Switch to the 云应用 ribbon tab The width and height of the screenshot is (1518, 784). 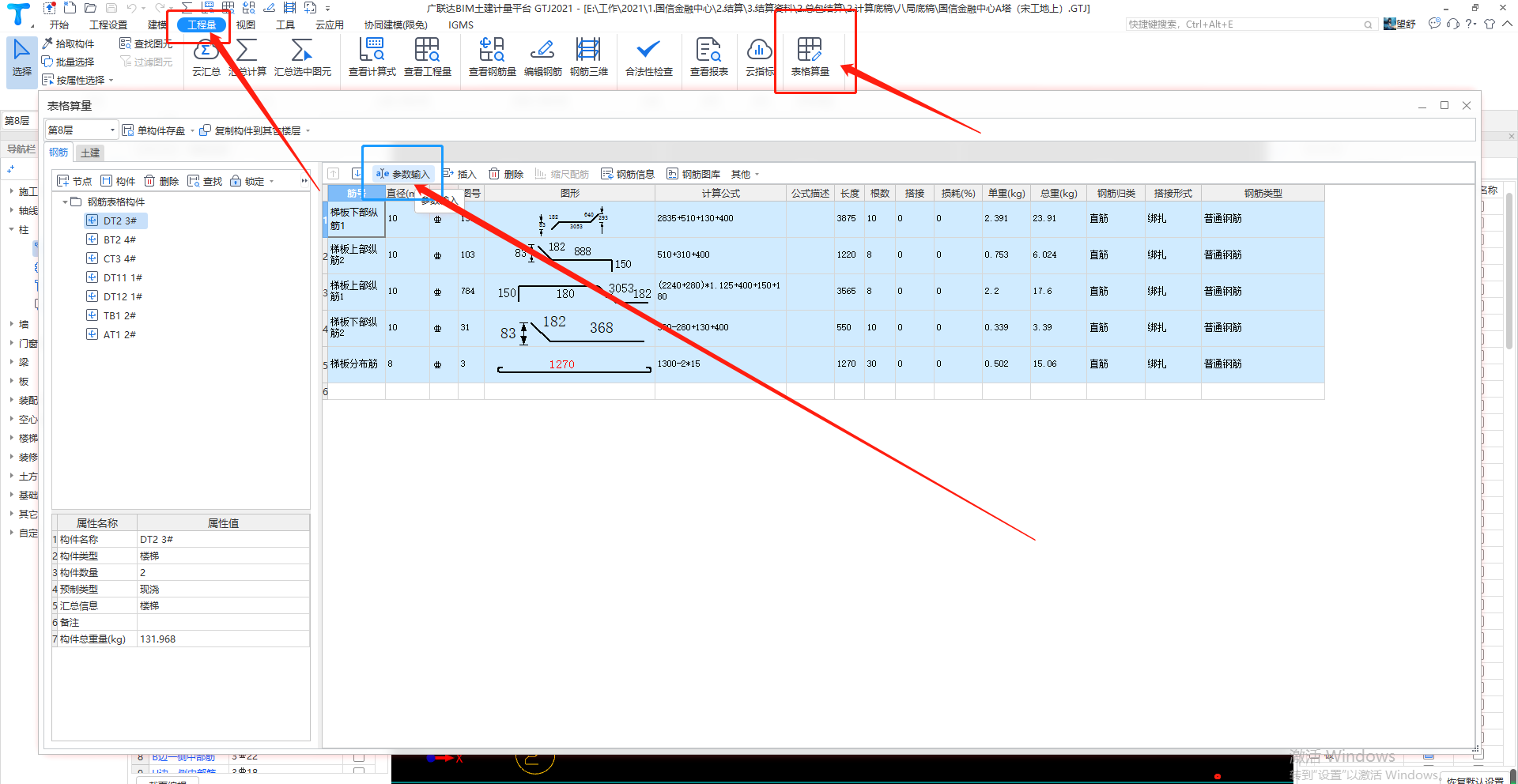[330, 24]
